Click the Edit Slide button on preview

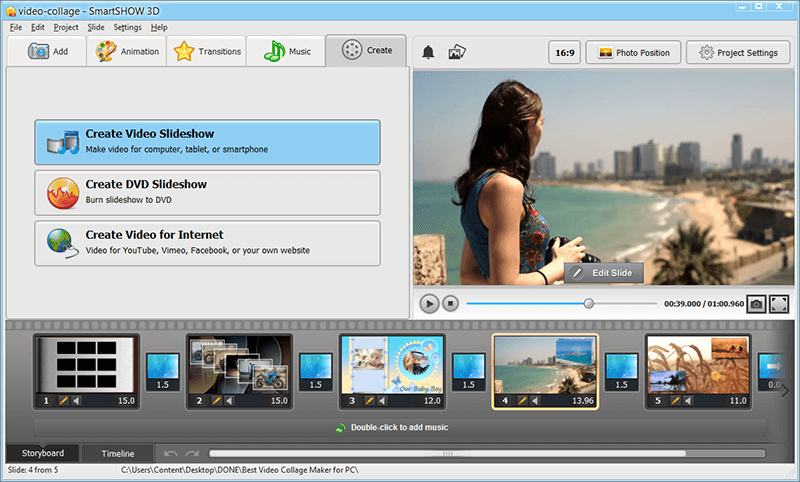tap(604, 273)
